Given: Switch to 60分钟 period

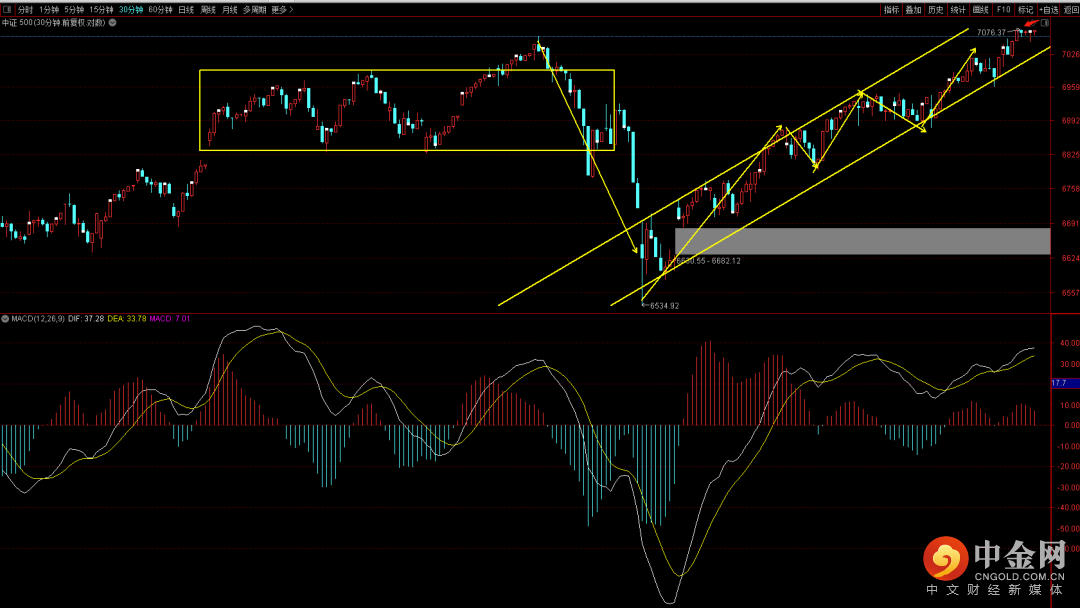Looking at the screenshot, I should (159, 9).
